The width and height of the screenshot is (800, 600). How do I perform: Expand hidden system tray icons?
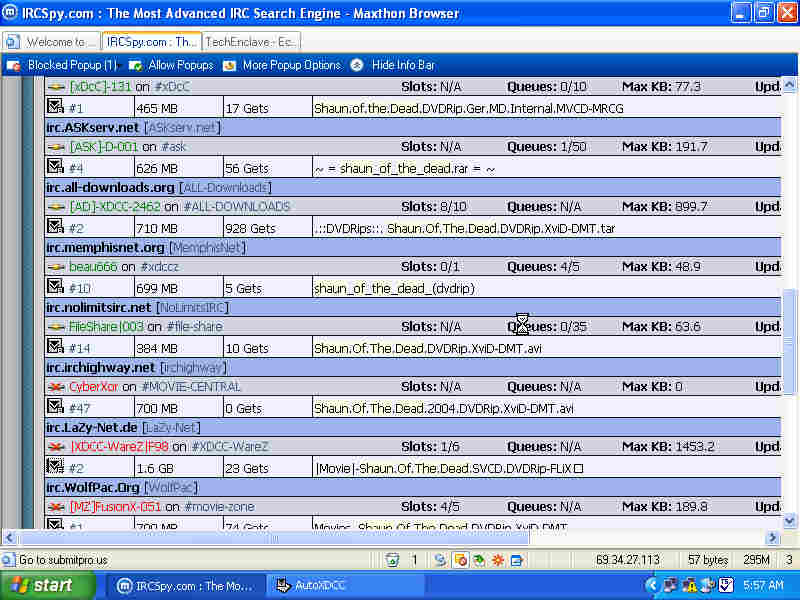[x=653, y=585]
